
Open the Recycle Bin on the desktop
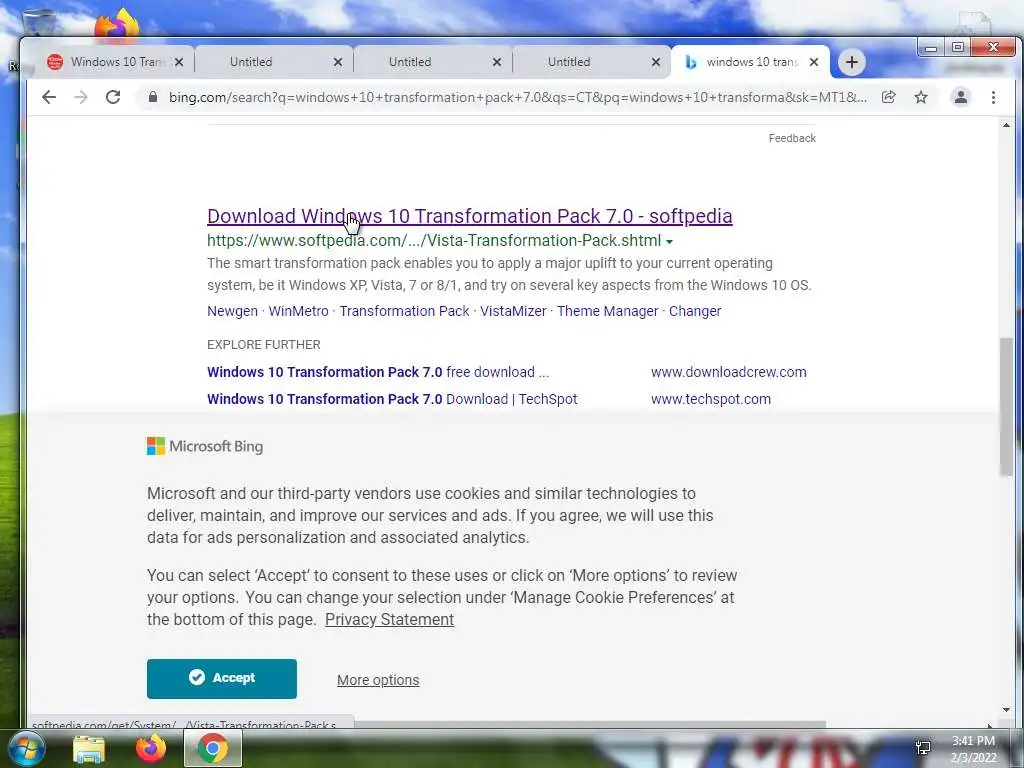coord(38,24)
